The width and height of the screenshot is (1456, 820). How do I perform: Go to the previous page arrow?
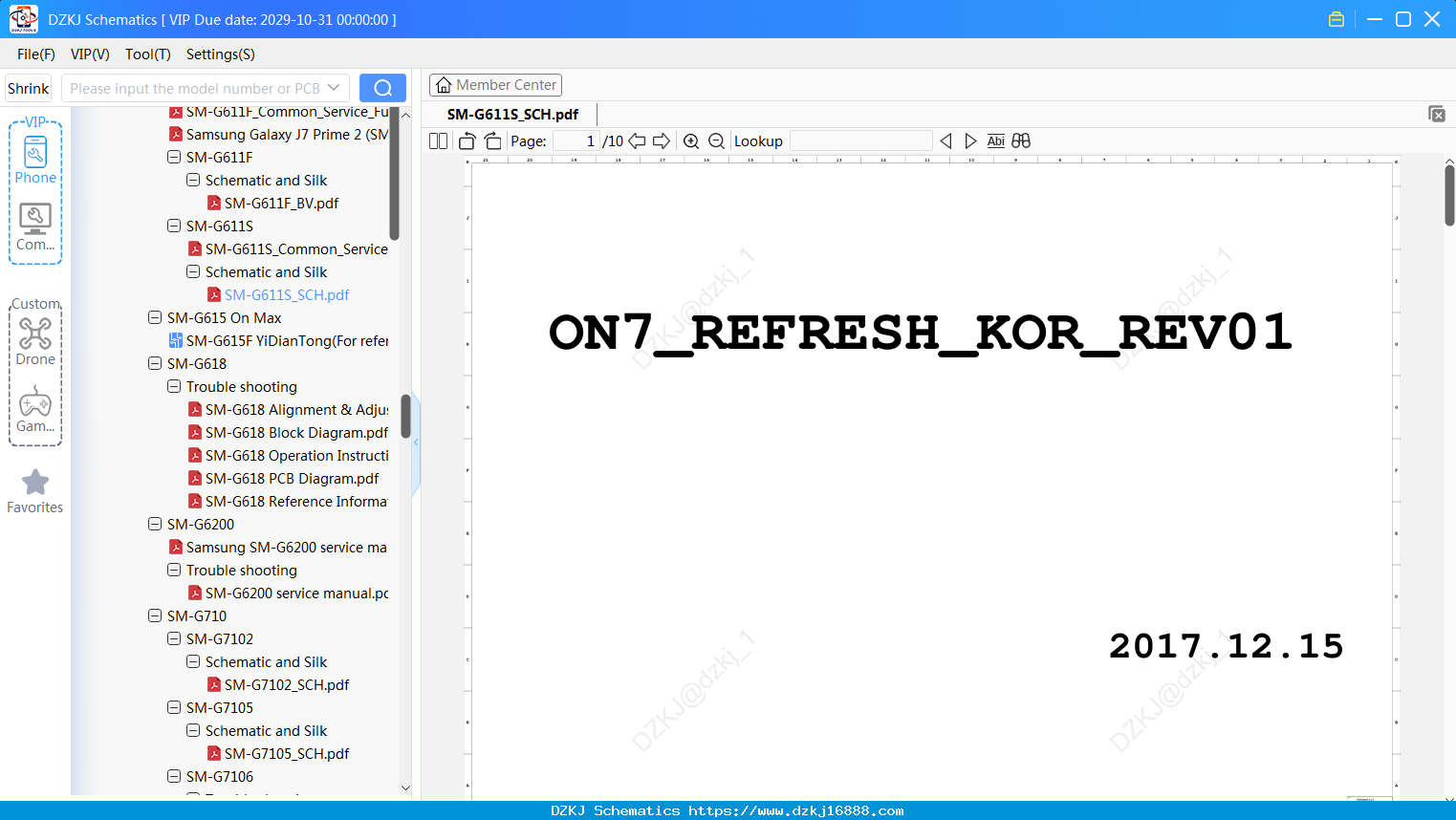click(x=637, y=141)
